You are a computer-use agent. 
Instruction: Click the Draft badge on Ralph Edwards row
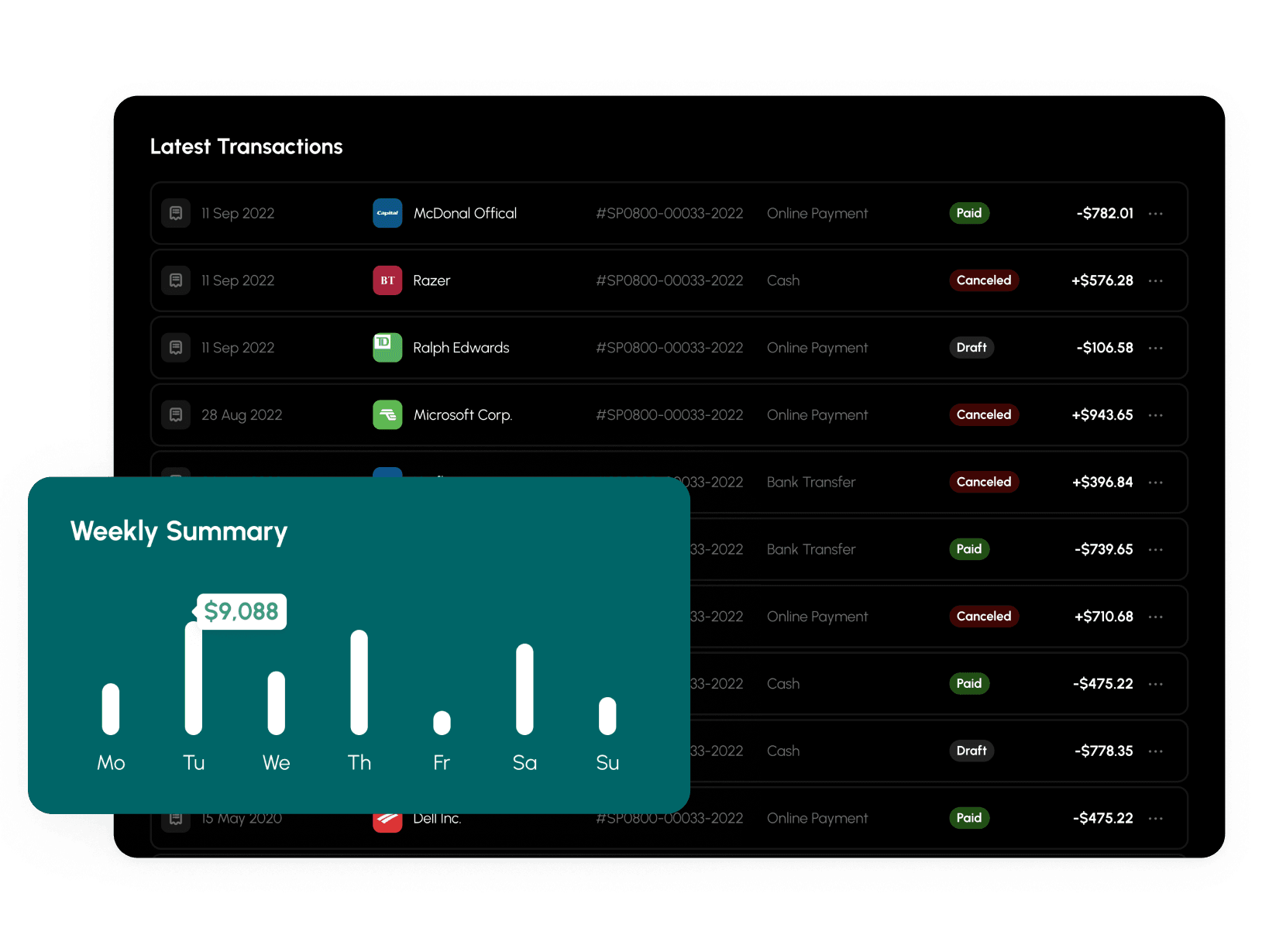[x=972, y=348]
